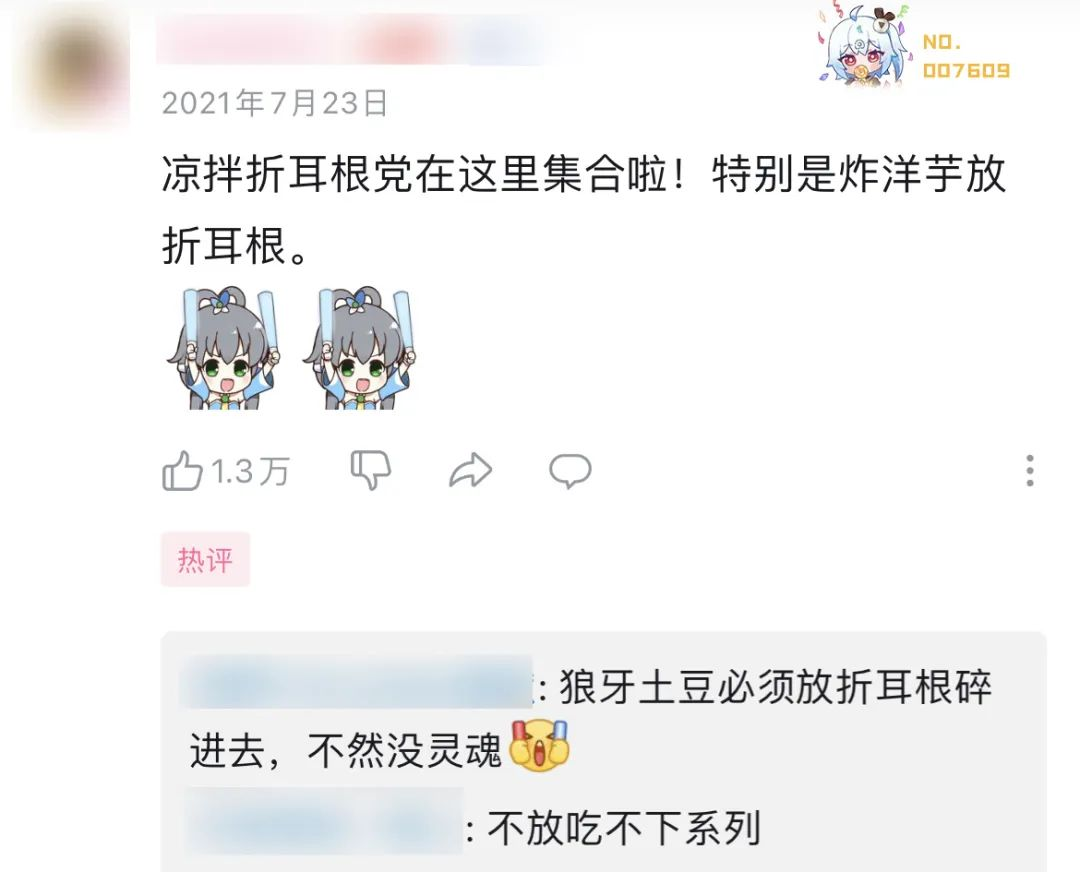View the fan badge NO. 007609
This screenshot has width=1080, height=872.
click(966, 56)
